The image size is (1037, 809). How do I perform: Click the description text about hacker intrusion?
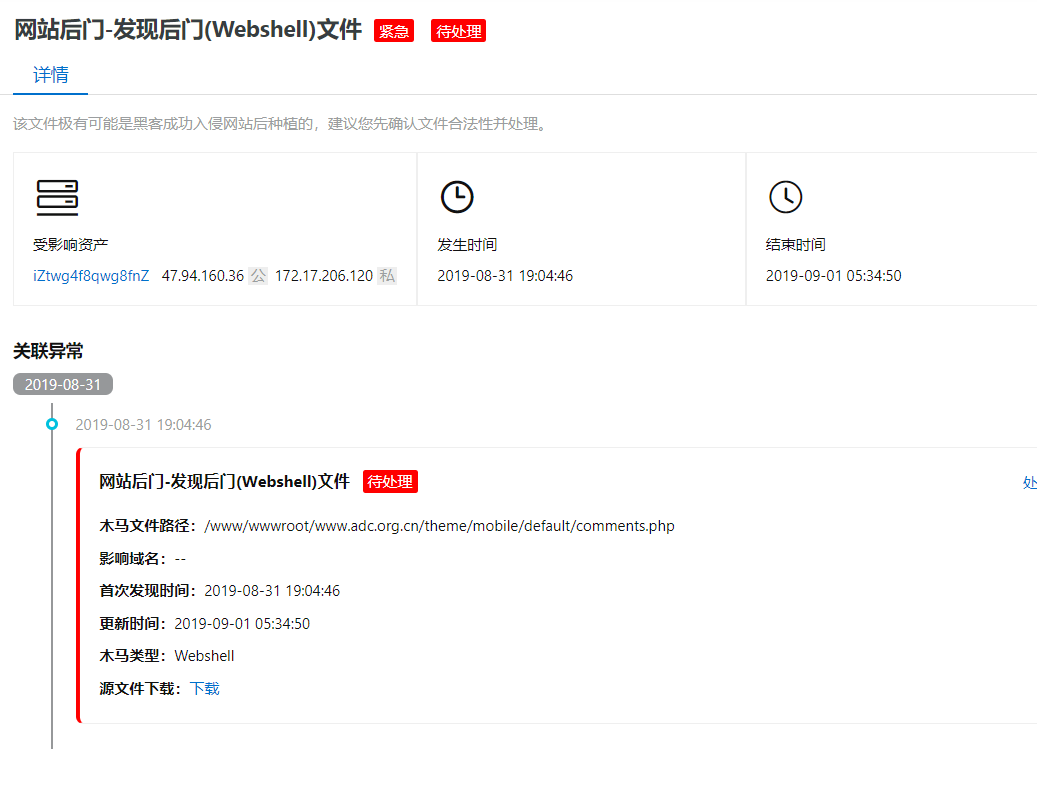tap(282, 124)
